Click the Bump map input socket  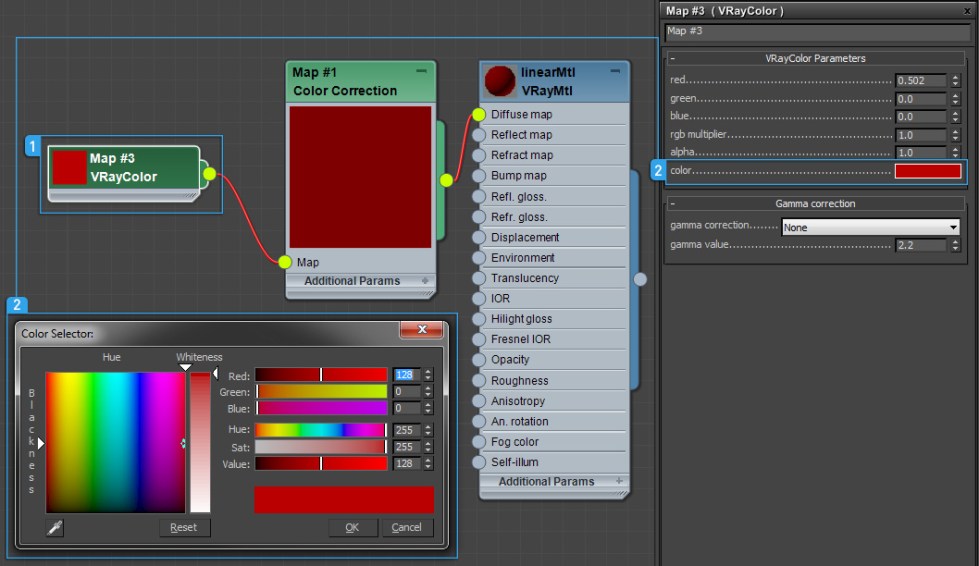pyautogui.click(x=479, y=176)
